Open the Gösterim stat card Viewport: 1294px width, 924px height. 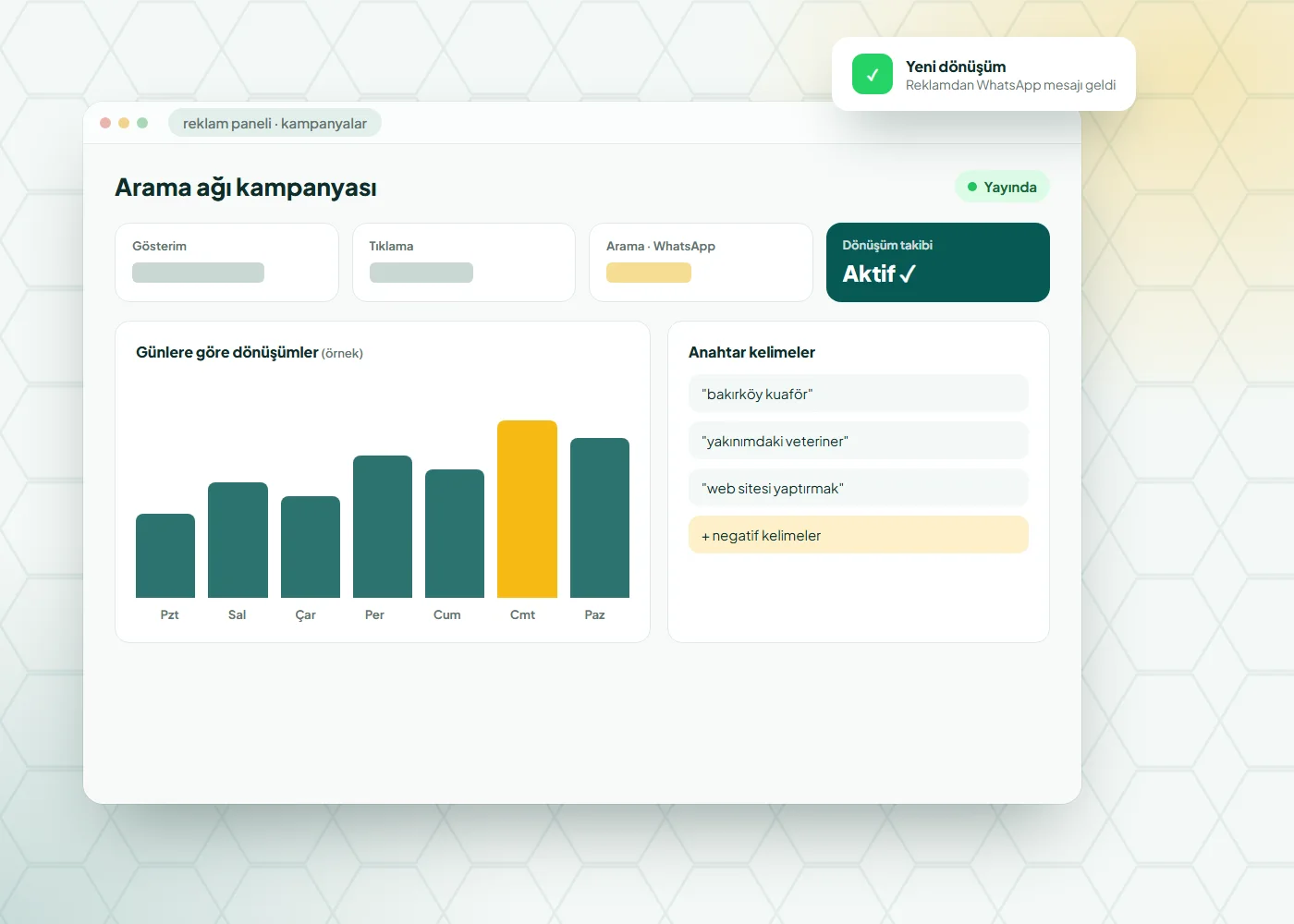pyautogui.click(x=226, y=262)
